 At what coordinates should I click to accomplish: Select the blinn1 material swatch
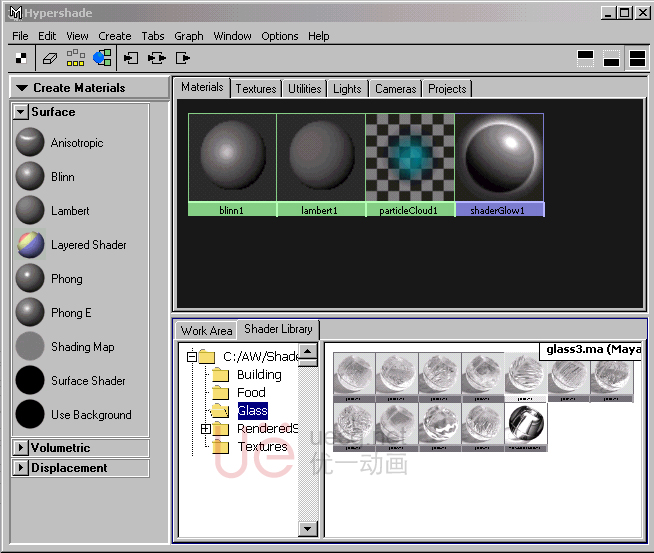[232, 165]
